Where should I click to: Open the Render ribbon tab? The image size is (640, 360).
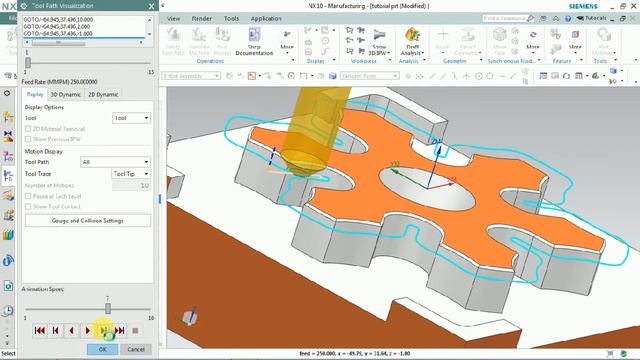click(202, 19)
